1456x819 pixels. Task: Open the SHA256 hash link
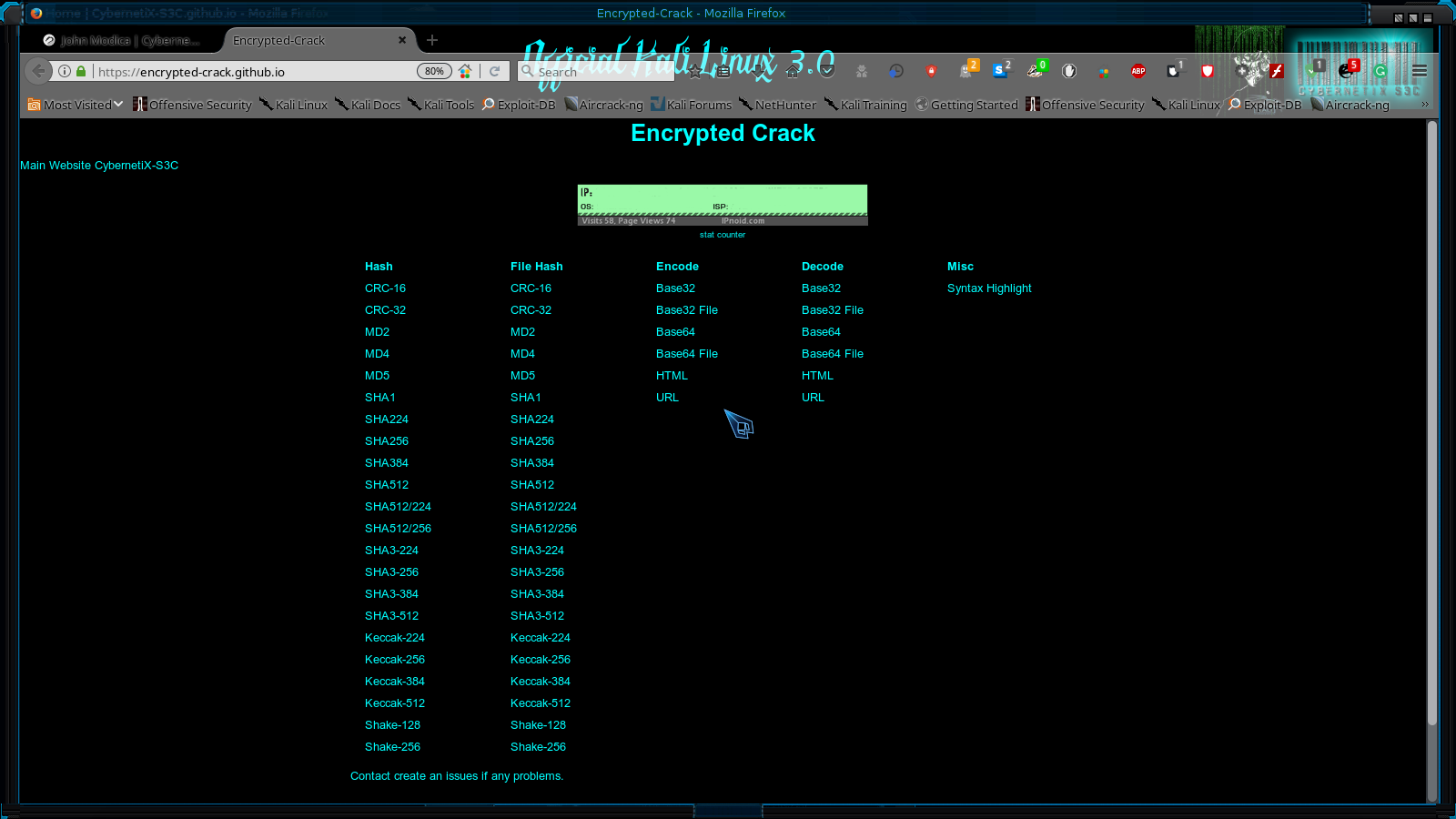(x=387, y=440)
